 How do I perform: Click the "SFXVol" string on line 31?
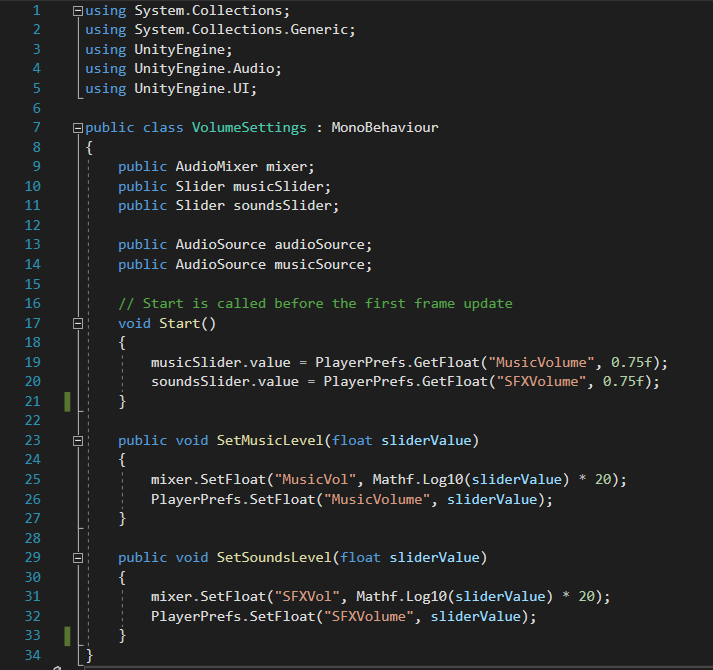[307, 596]
